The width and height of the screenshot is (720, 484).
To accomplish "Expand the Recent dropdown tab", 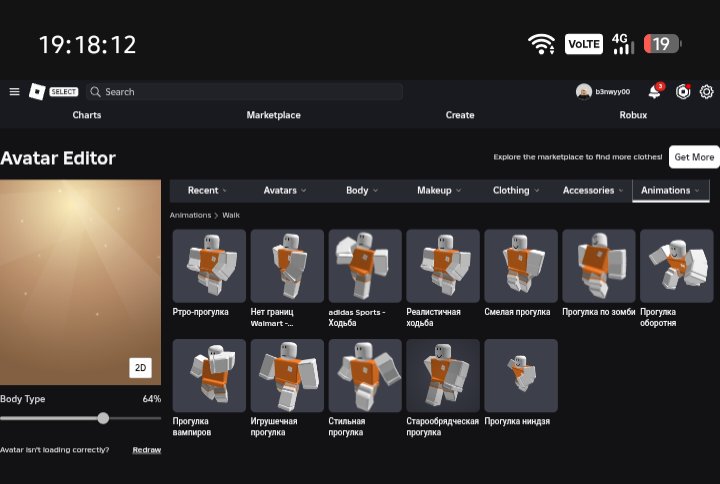I will (207, 191).
